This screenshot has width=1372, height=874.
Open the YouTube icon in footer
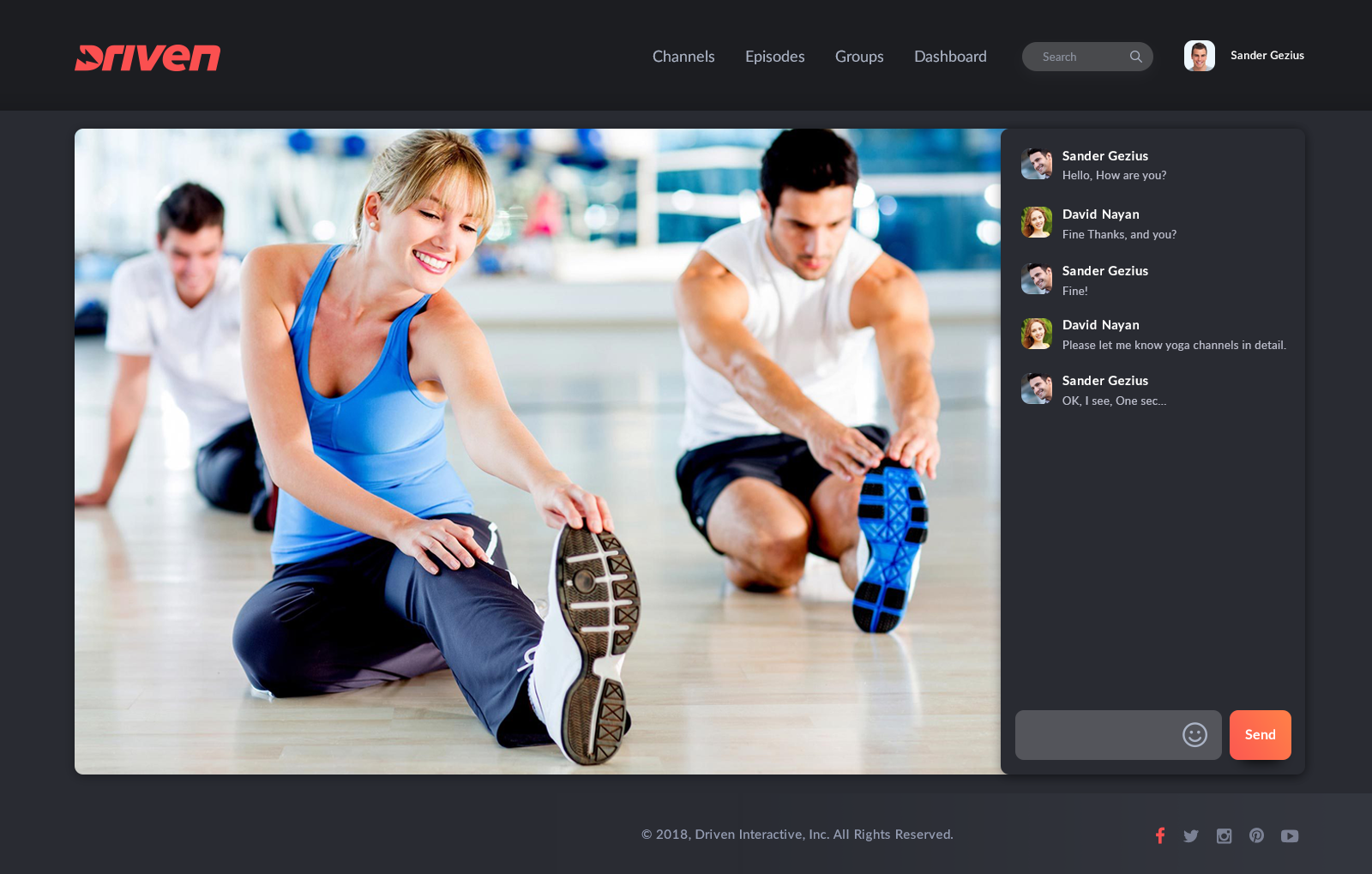pyautogui.click(x=1290, y=836)
